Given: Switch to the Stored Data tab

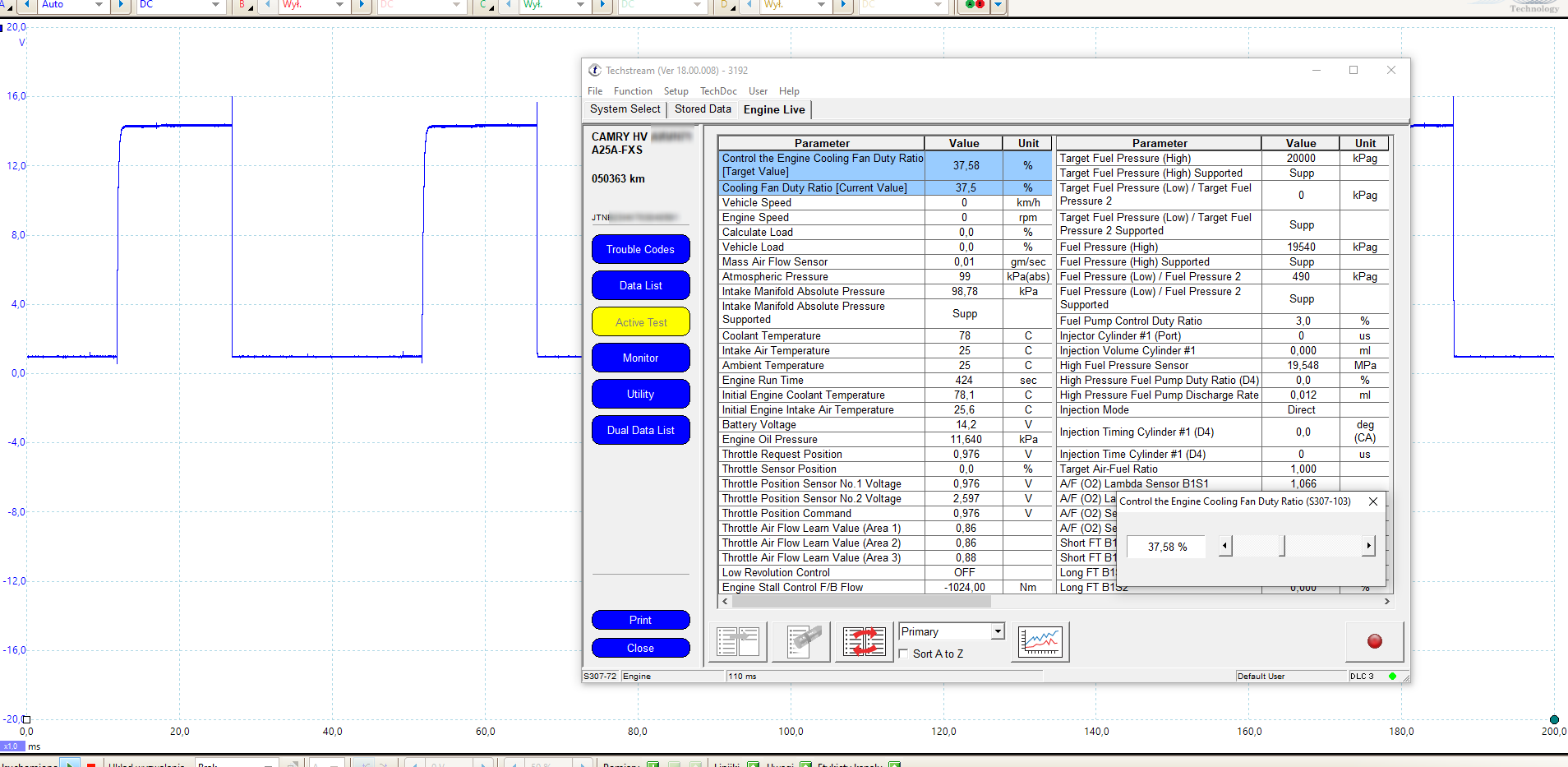Looking at the screenshot, I should 703,109.
